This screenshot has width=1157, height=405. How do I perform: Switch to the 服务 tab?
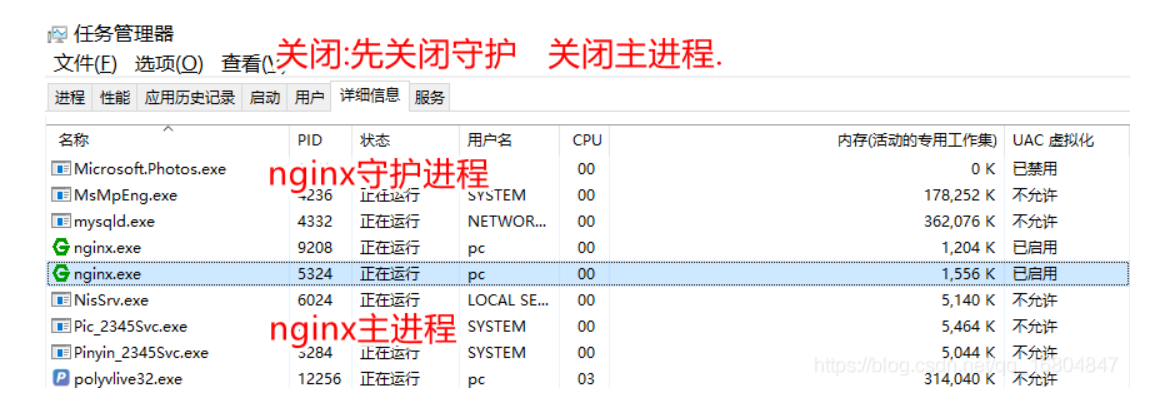pos(429,97)
